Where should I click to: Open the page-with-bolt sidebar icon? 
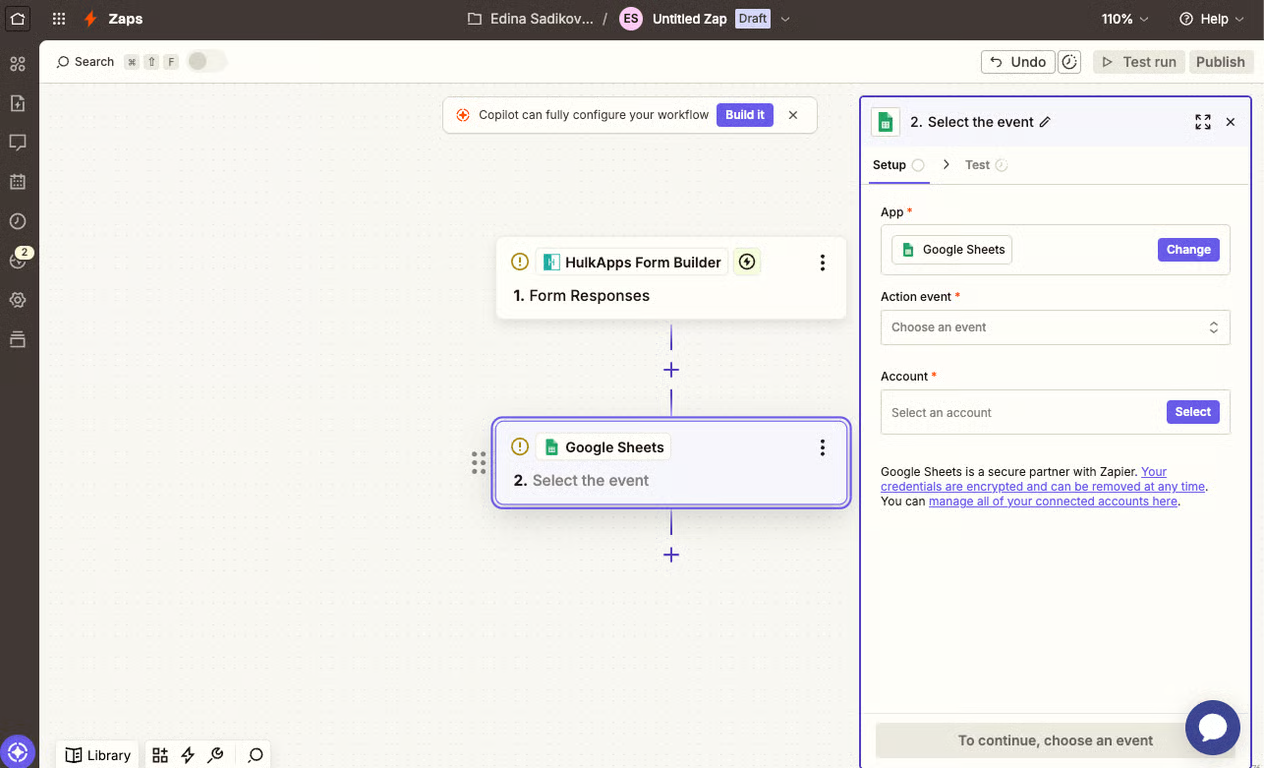(17, 103)
